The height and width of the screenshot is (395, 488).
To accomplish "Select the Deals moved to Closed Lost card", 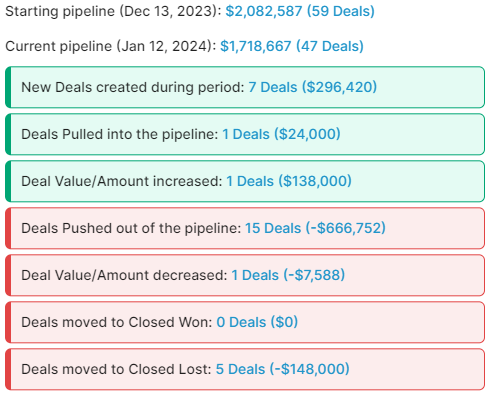I will [245, 369].
